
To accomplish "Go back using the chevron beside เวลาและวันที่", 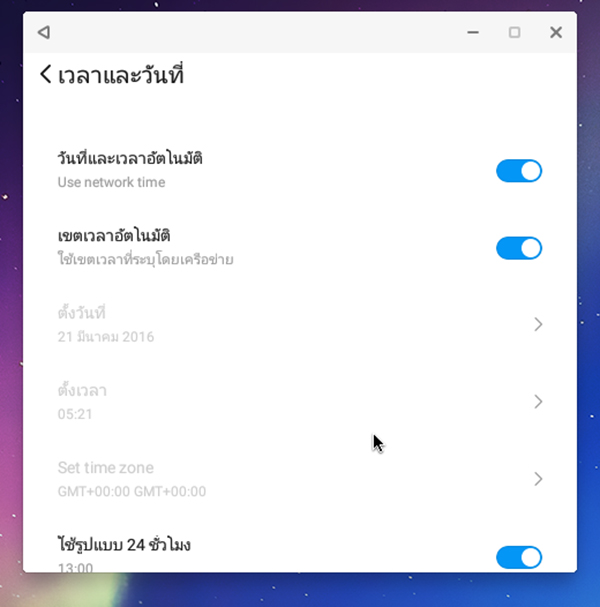I will [x=46, y=74].
